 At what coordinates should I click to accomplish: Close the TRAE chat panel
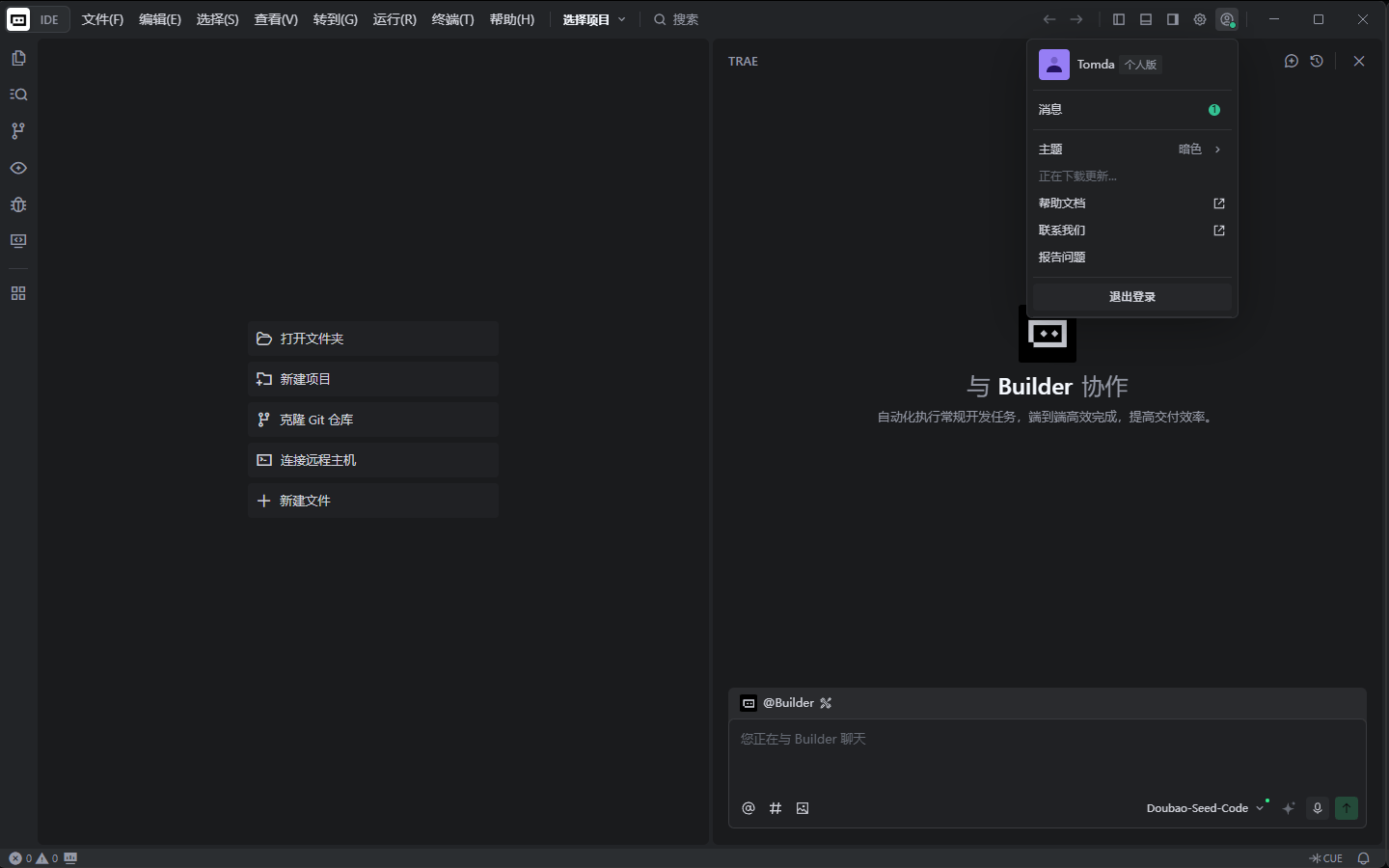pos(1359,61)
